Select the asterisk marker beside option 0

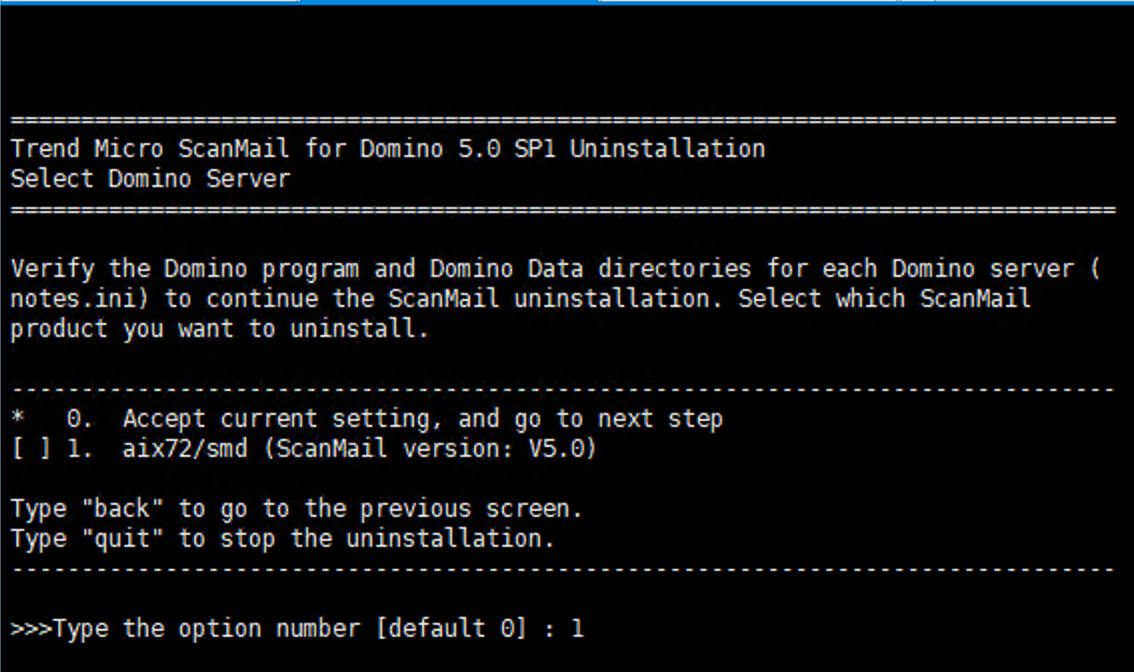coord(19,419)
